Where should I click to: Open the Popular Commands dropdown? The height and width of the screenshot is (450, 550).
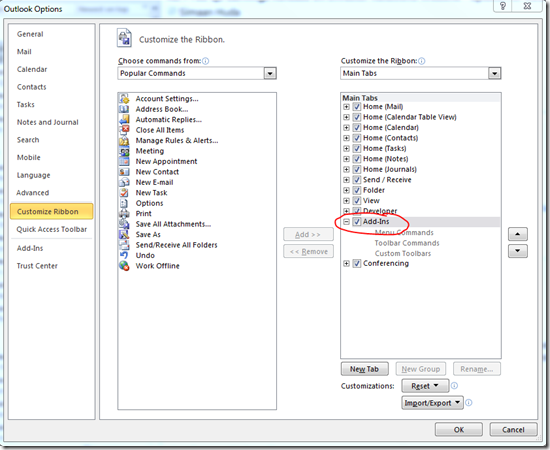[x=270, y=73]
